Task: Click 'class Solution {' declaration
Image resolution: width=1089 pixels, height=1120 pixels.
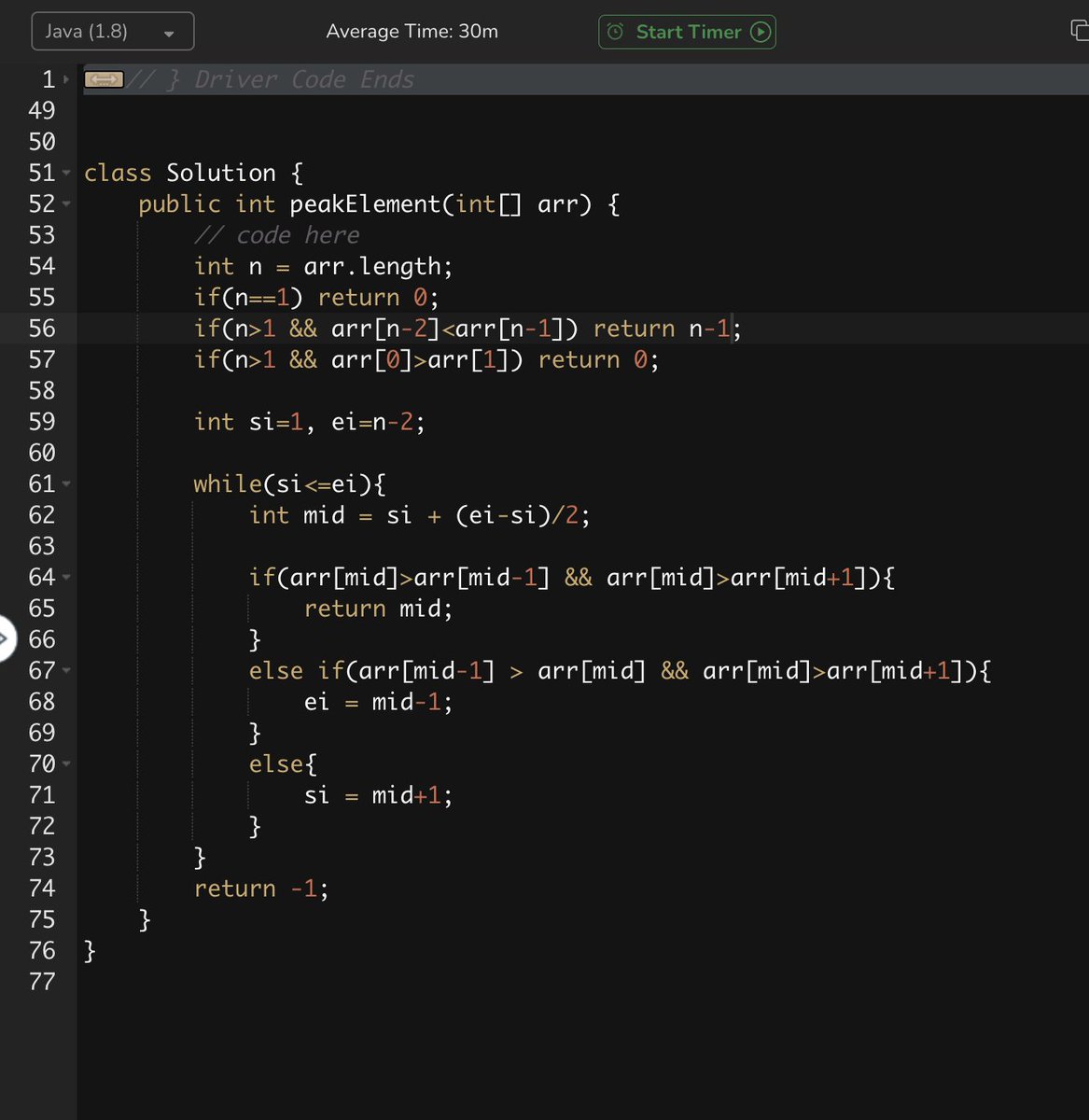Action: 193,174
